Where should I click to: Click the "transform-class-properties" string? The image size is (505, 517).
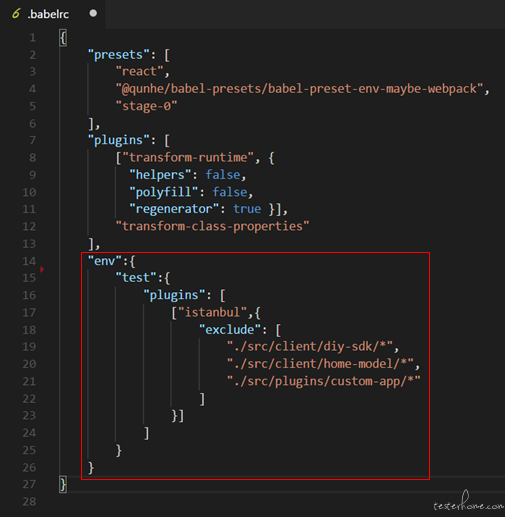pos(212,226)
